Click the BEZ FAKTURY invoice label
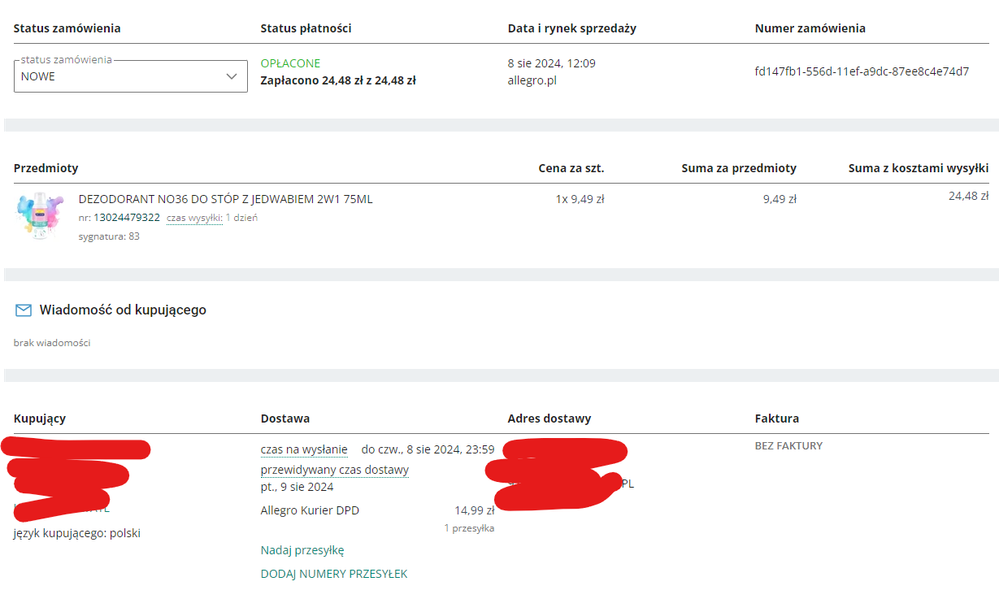999x607 pixels. pyautogui.click(x=788, y=446)
